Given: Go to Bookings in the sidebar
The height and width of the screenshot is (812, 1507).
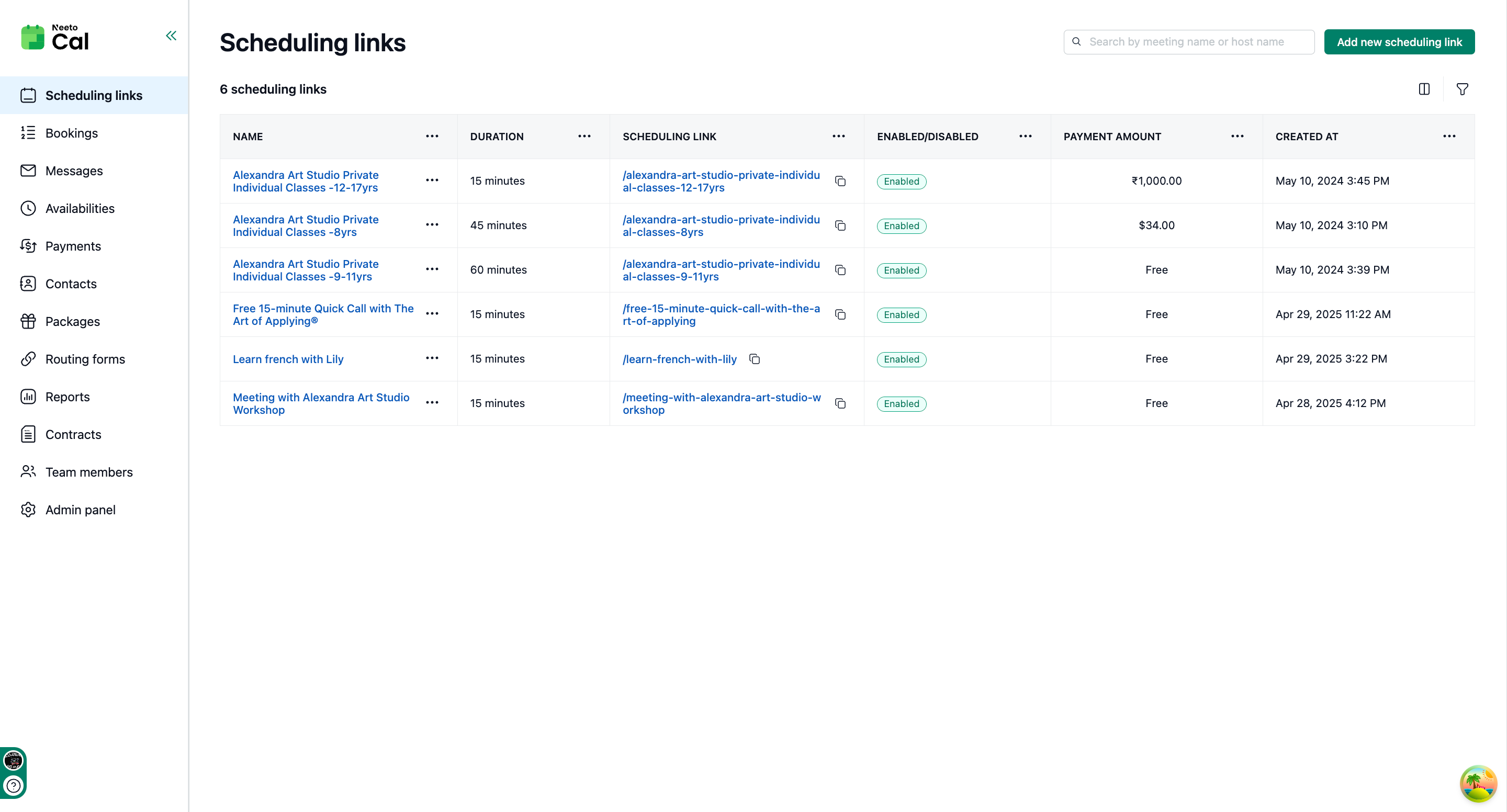Looking at the screenshot, I should (71, 133).
